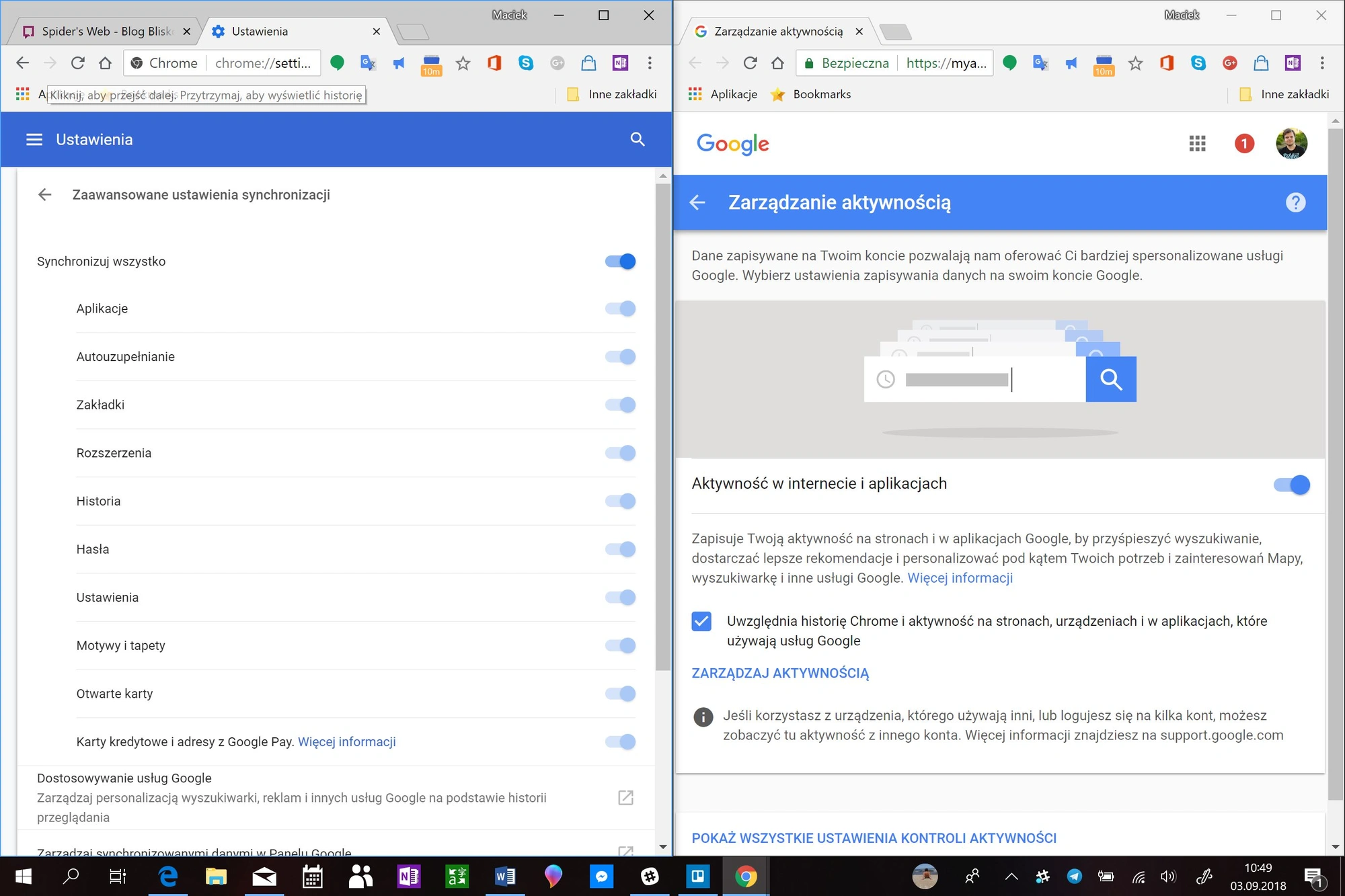Click OneNote clipper icon in left window

pos(620,63)
